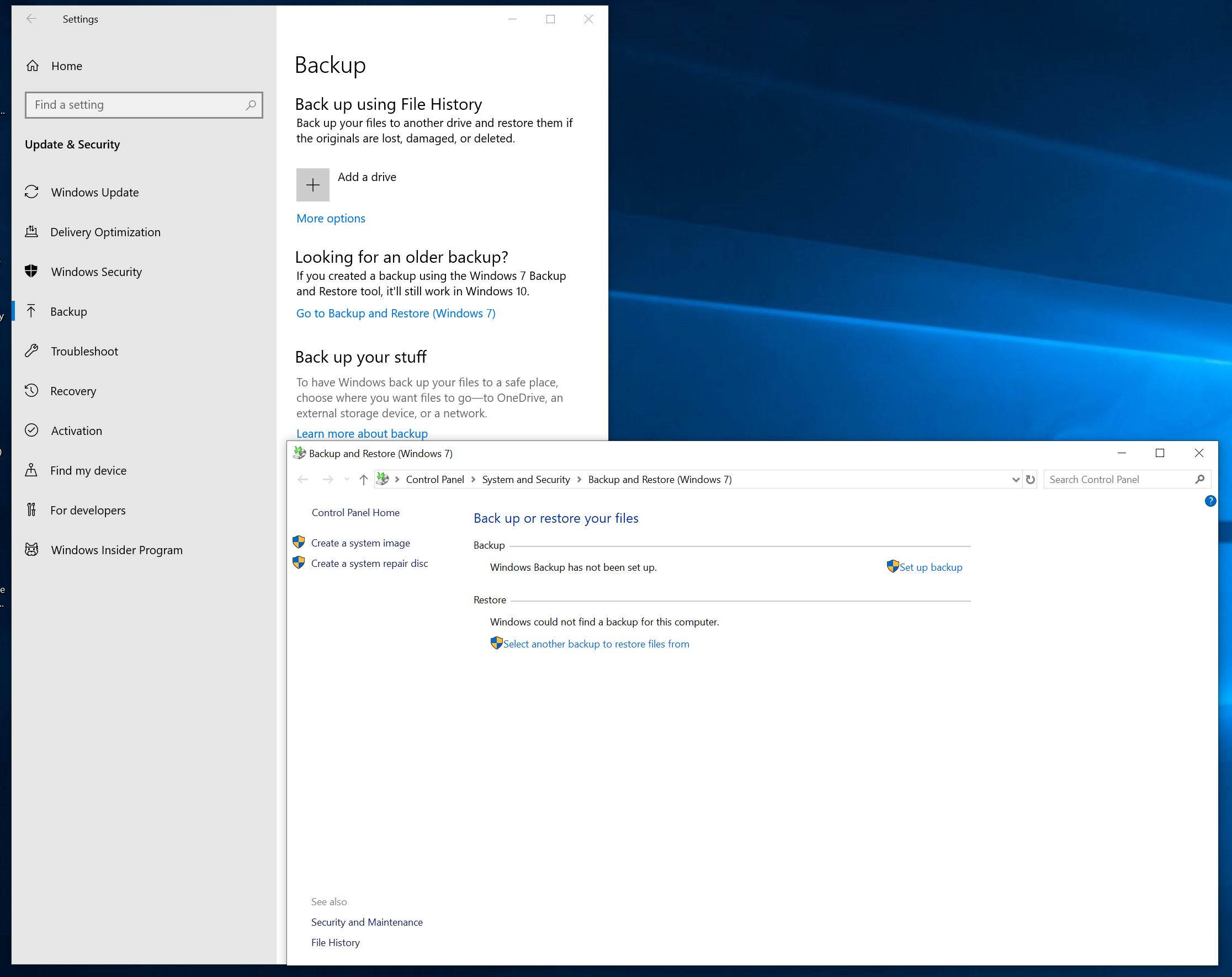Click Create a system repair disc link
Screen dimensions: 1232x977
[369, 564]
